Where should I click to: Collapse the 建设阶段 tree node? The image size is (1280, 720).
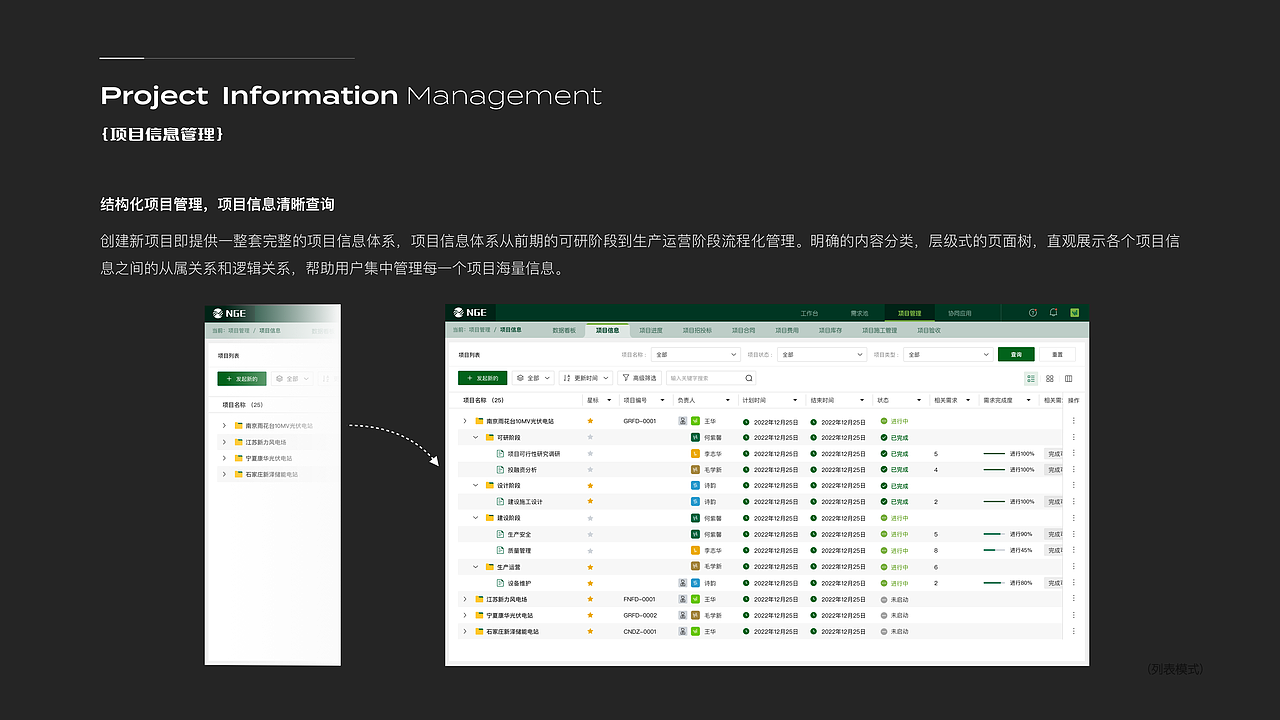476,518
